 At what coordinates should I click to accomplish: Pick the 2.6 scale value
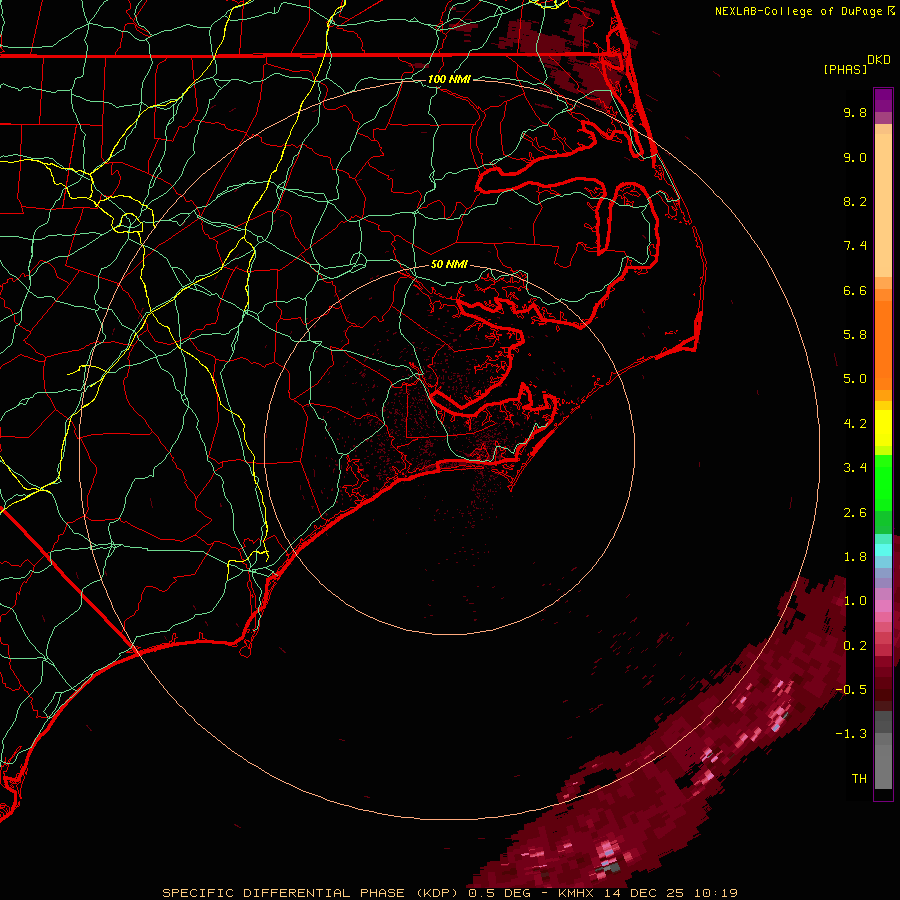click(855, 513)
